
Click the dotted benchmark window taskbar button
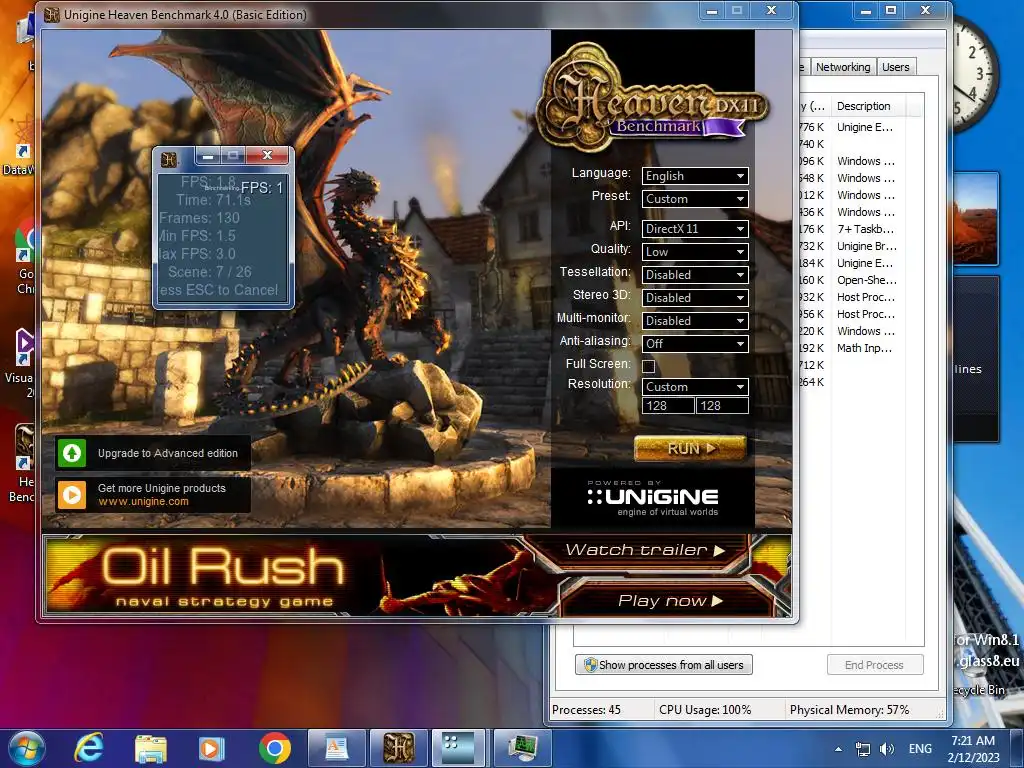tap(459, 748)
